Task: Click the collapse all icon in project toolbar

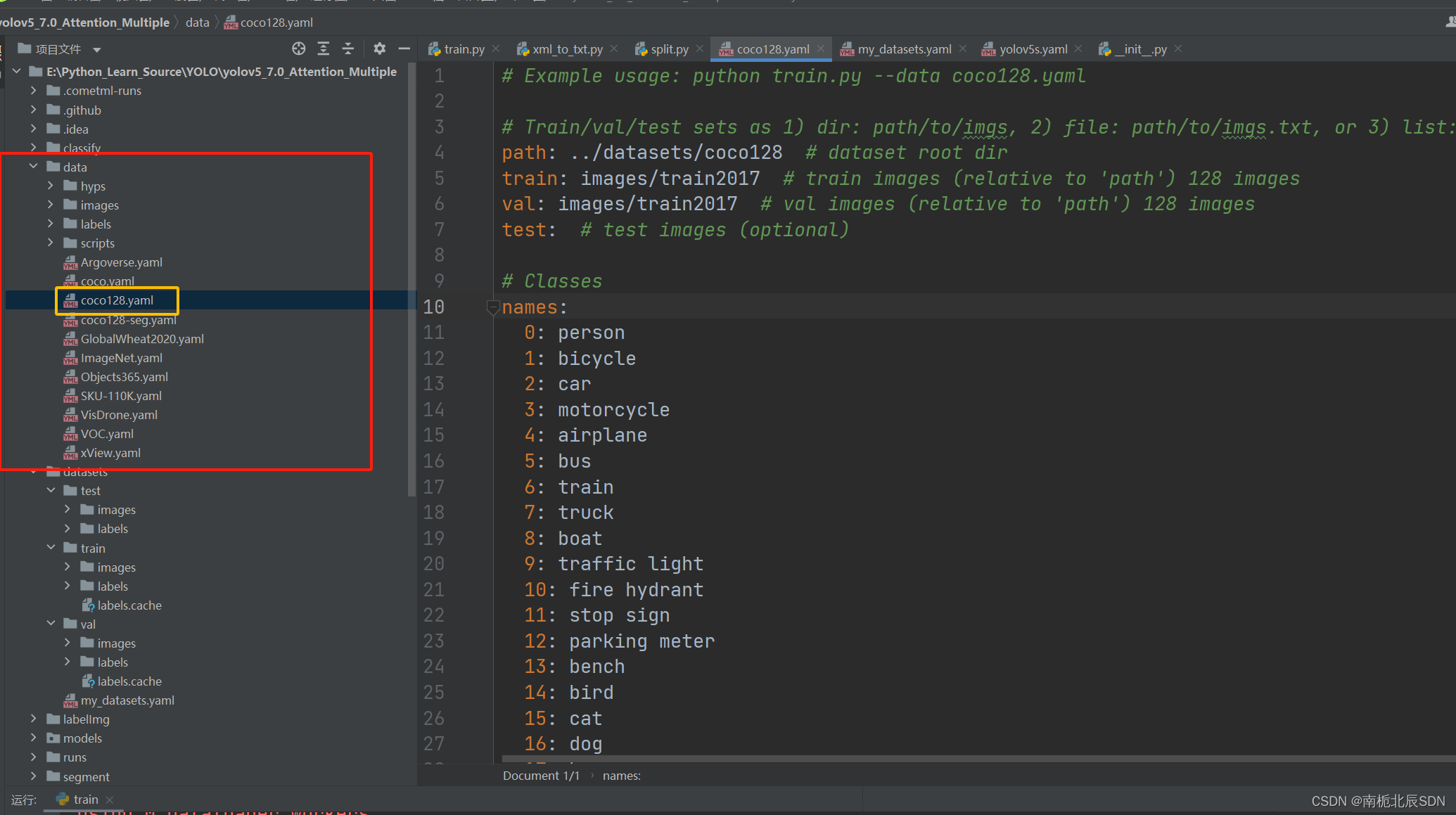Action: click(x=348, y=49)
